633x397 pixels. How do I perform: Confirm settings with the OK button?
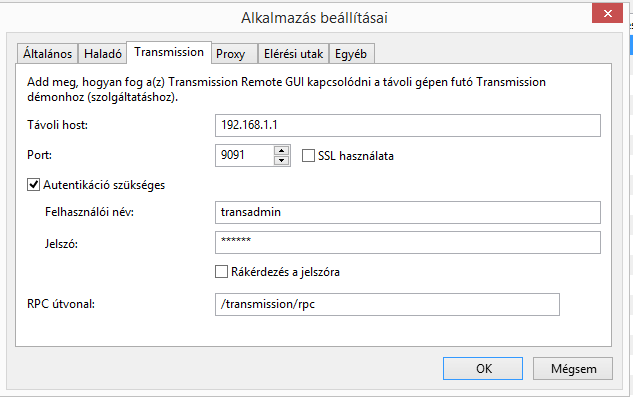click(483, 368)
